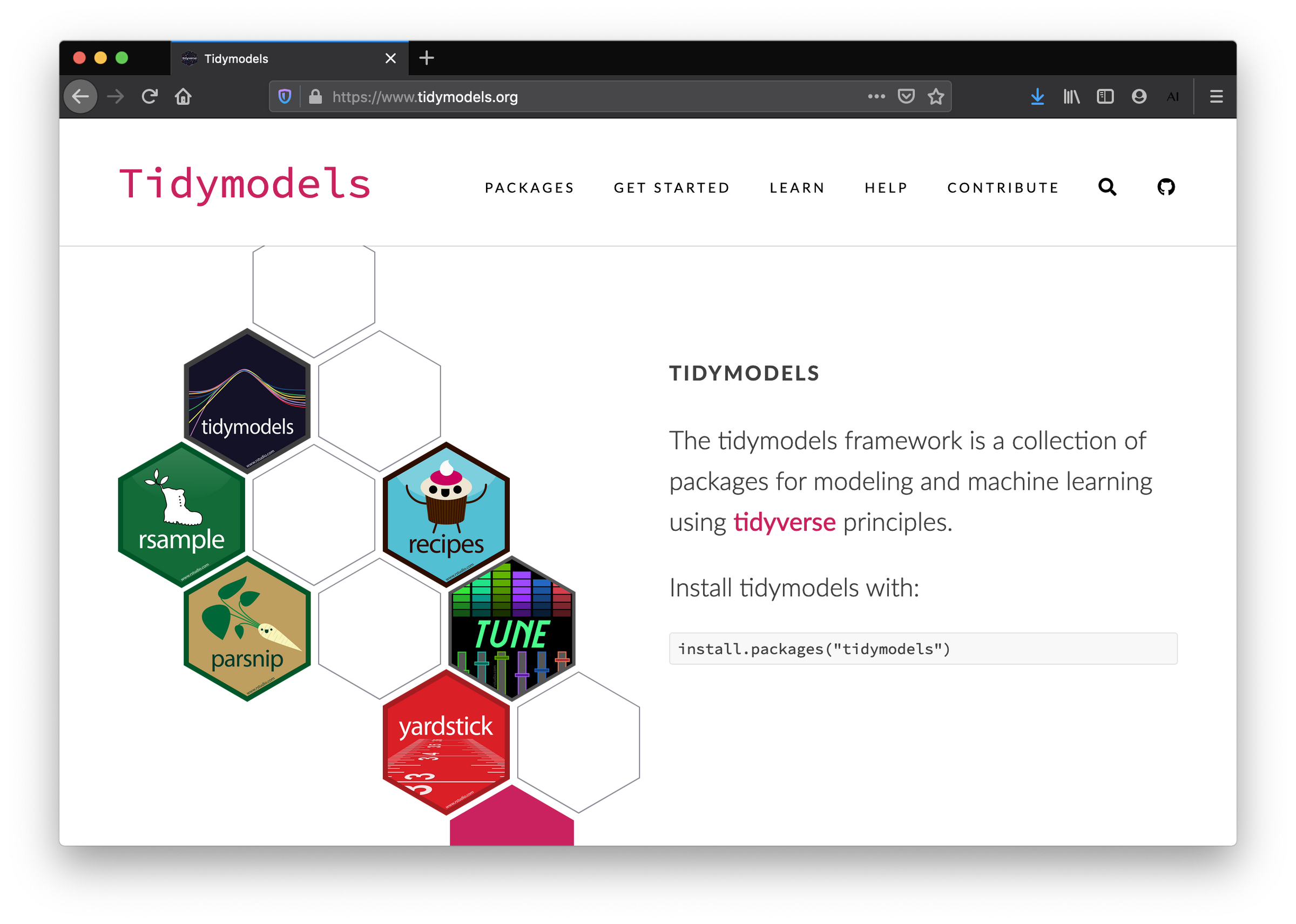Follow the tidyverse link in the text
This screenshot has height=924, width=1296.
(785, 522)
